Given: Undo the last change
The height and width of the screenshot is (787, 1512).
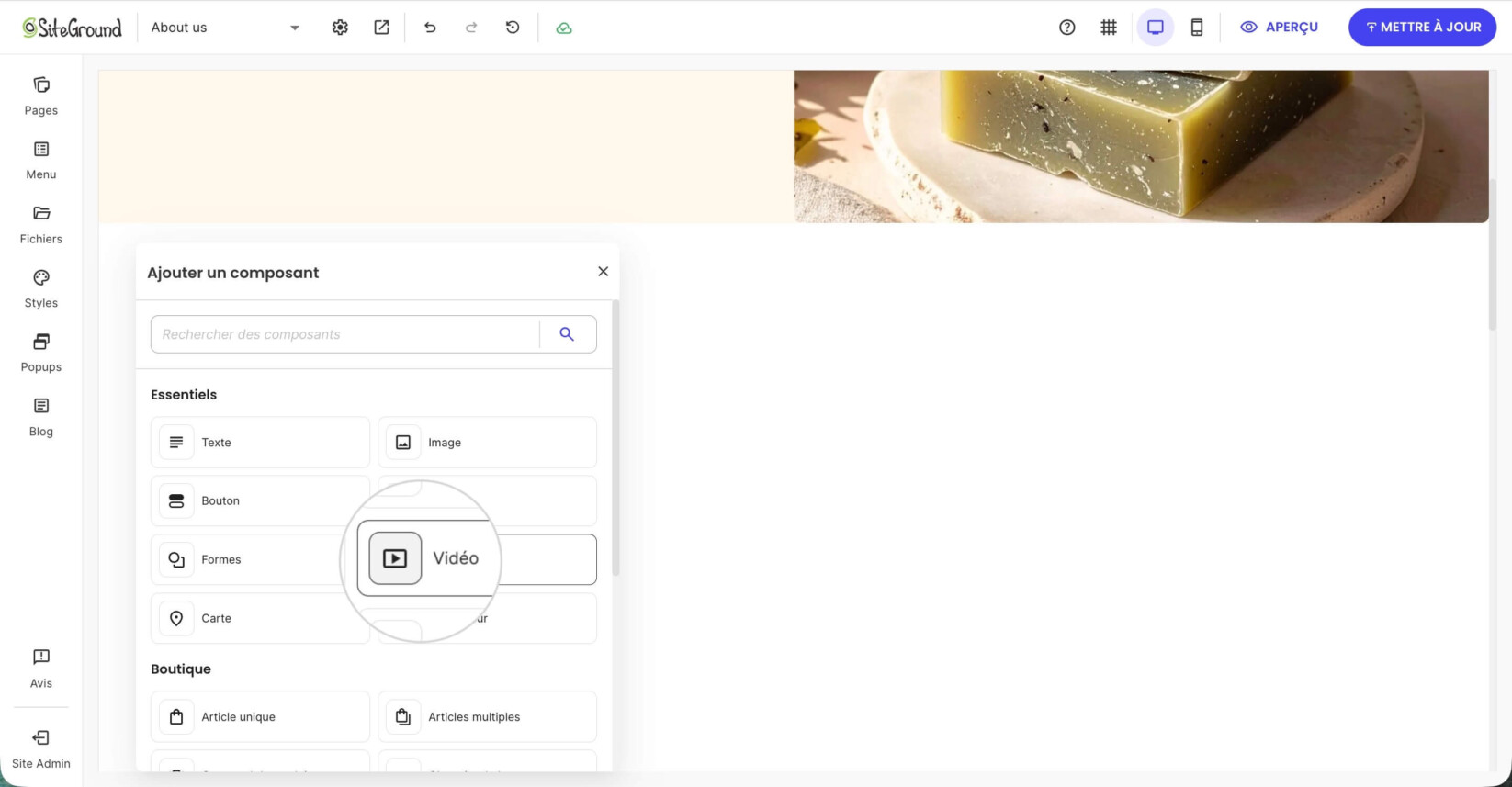Looking at the screenshot, I should (x=430, y=28).
